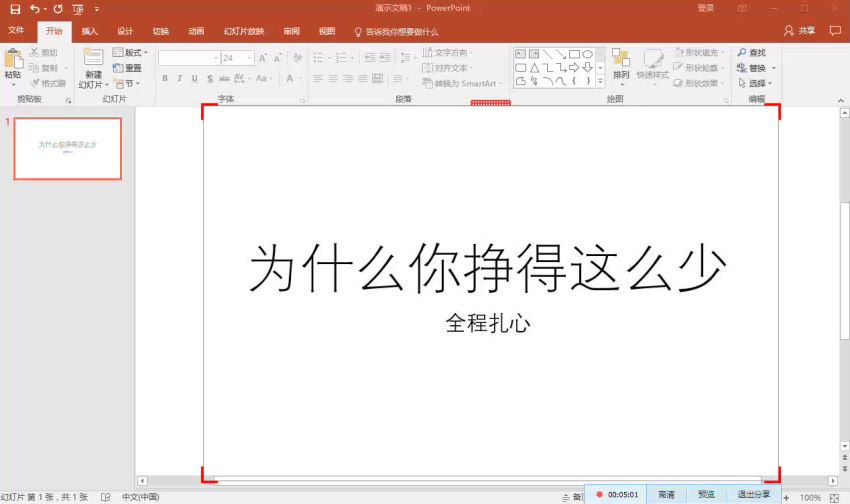Open the 文字方向 text direction dropdown
850x504 pixels.
point(448,53)
